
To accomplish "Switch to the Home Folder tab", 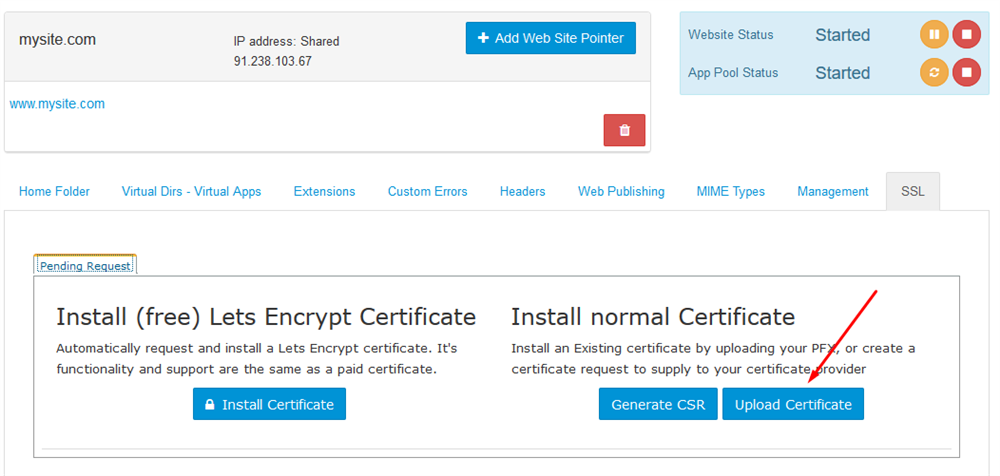I will tap(54, 191).
